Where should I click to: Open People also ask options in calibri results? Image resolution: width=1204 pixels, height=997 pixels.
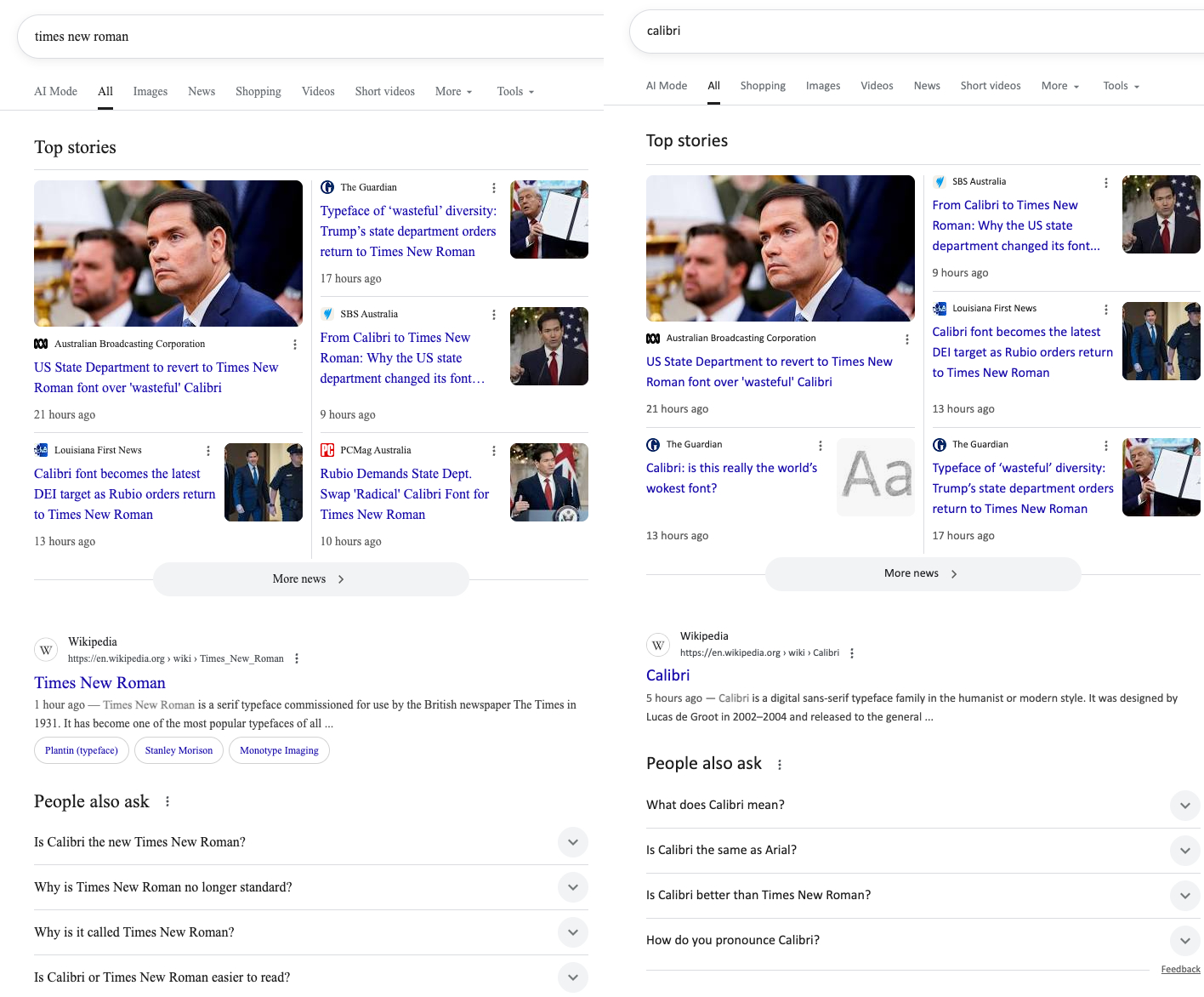(x=780, y=765)
